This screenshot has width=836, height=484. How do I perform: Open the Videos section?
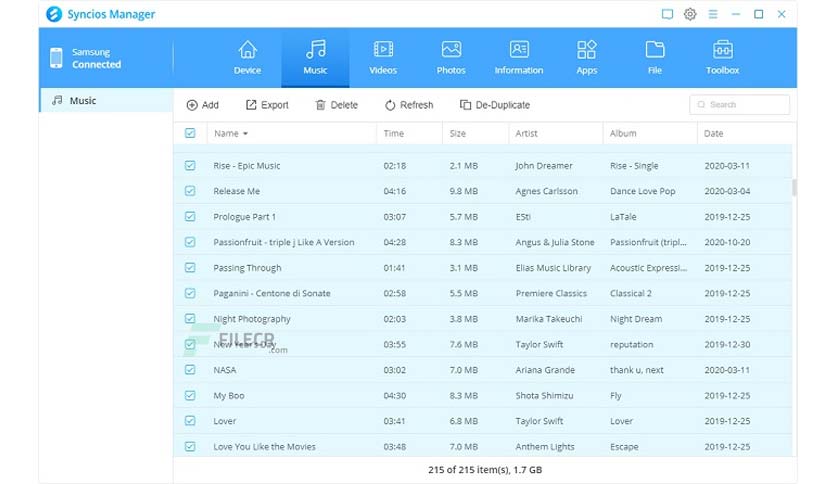click(383, 58)
